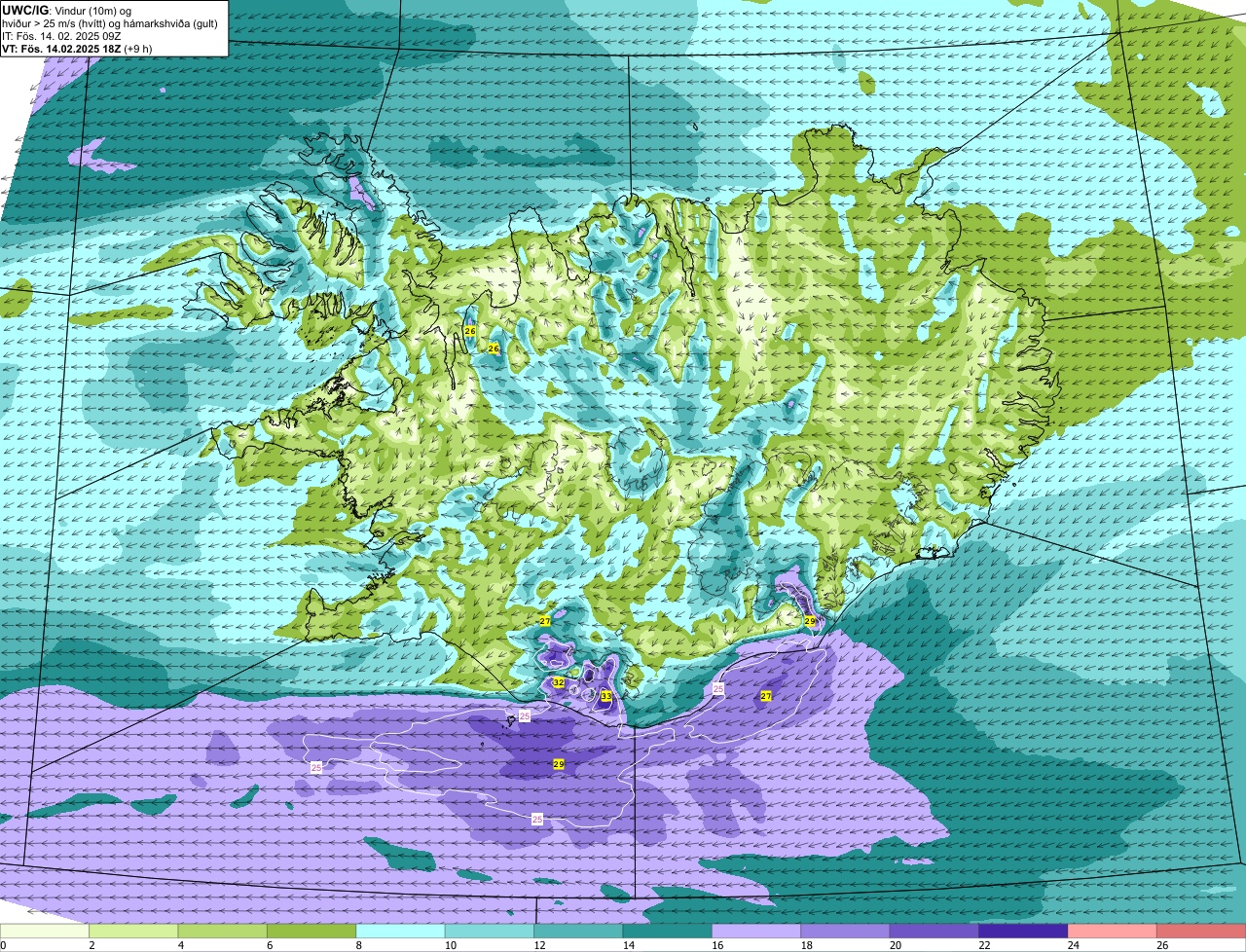This screenshot has height=952, width=1246.
Task: Select the 24–26 m/s pink swatch
Action: [1114, 932]
